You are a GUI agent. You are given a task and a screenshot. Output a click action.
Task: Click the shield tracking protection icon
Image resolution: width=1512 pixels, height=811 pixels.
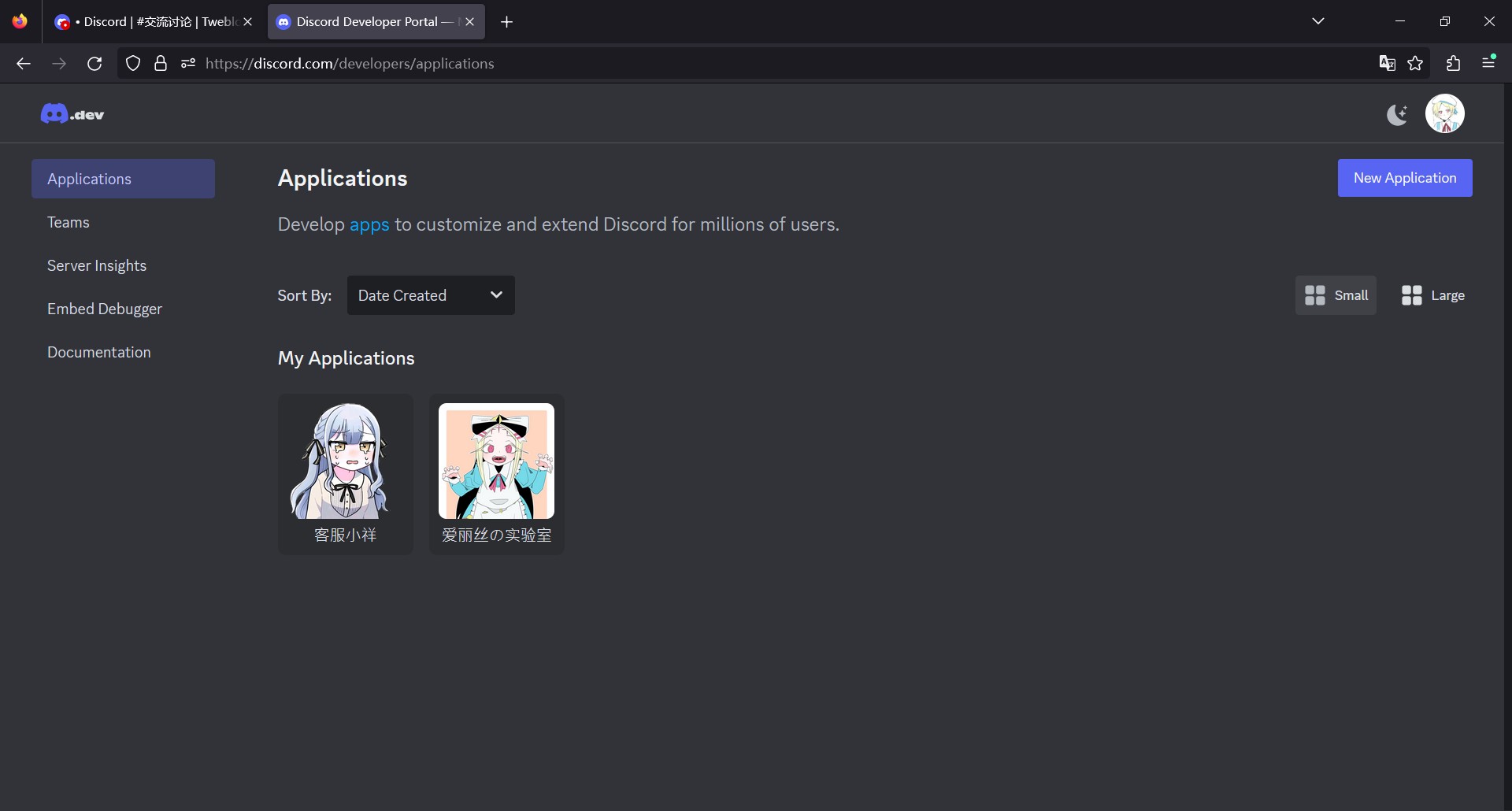tap(133, 64)
